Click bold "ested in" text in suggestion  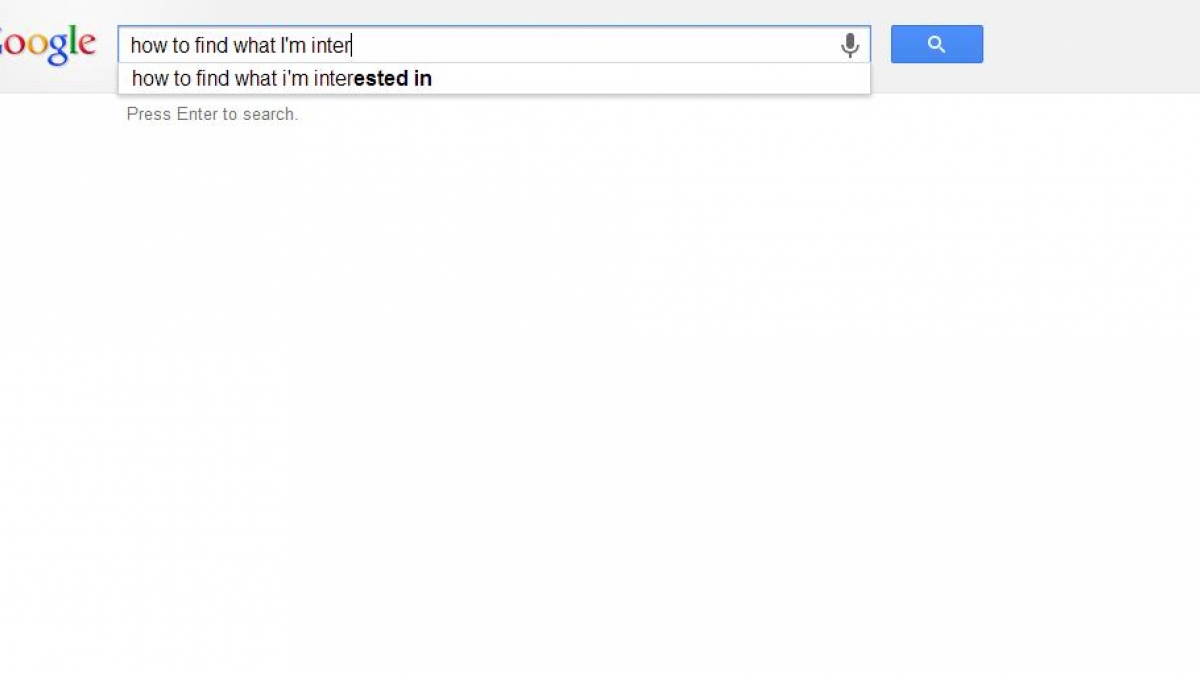point(393,78)
